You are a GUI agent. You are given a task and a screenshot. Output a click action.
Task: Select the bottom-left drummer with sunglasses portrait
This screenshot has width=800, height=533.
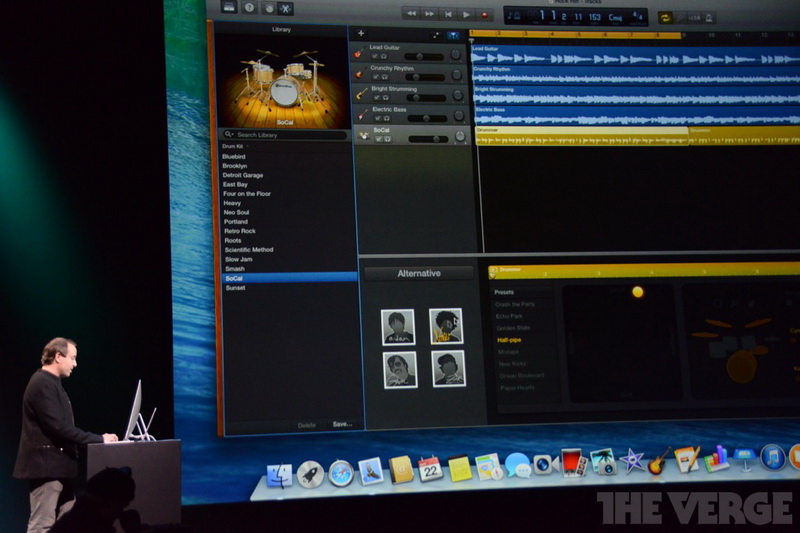point(400,370)
